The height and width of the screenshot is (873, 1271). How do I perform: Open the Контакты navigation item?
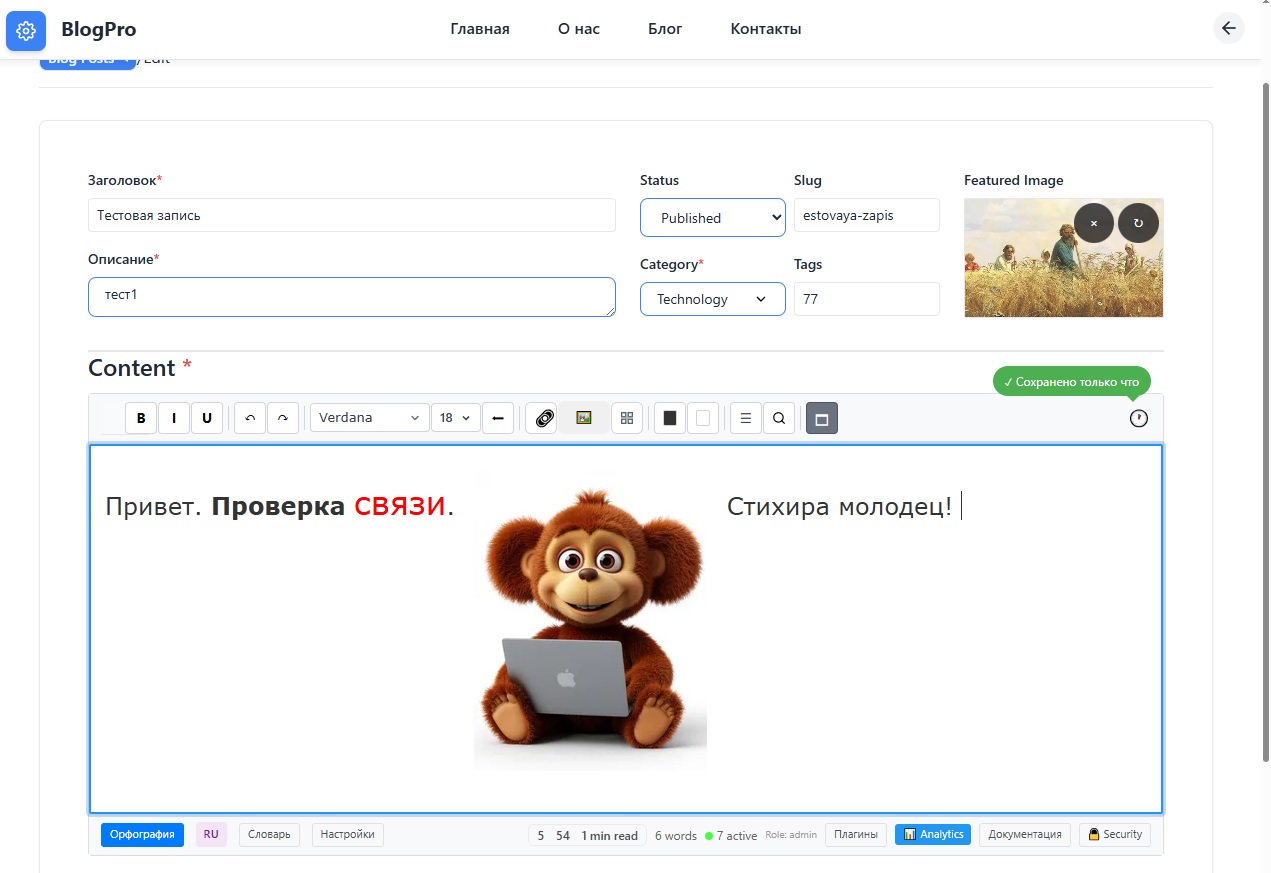point(766,29)
